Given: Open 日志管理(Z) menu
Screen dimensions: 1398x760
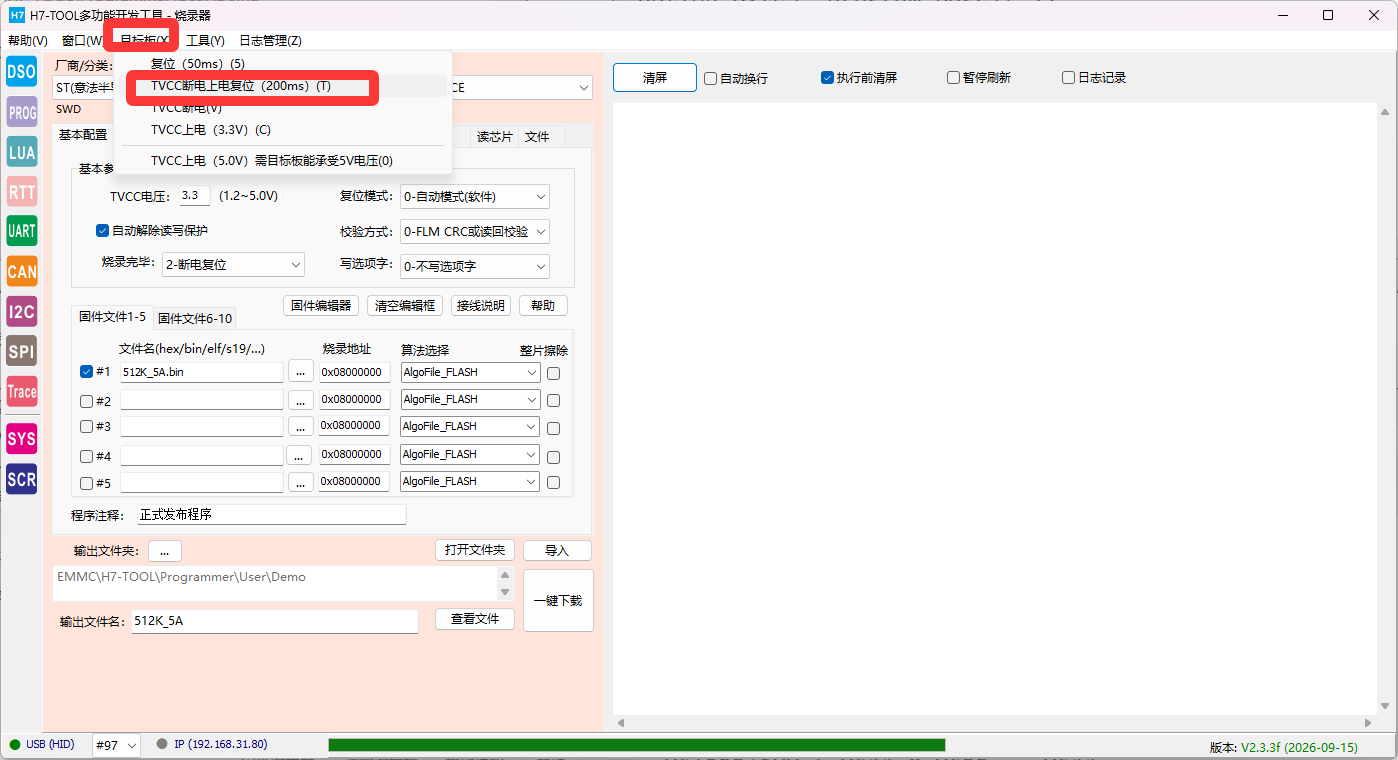Looking at the screenshot, I should coord(270,41).
